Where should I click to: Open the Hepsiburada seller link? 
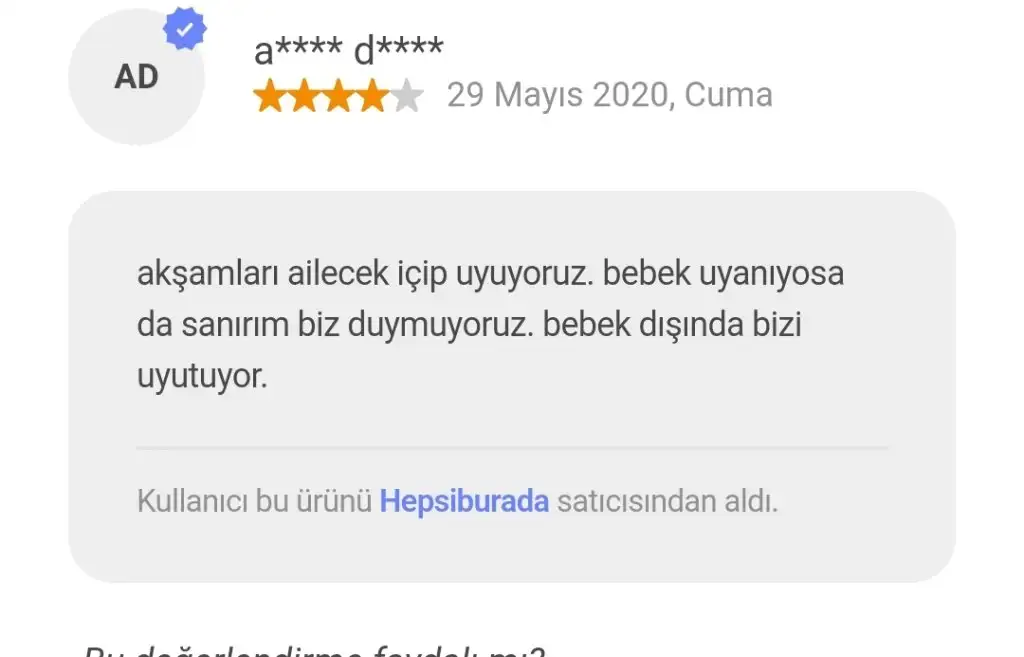coord(464,501)
